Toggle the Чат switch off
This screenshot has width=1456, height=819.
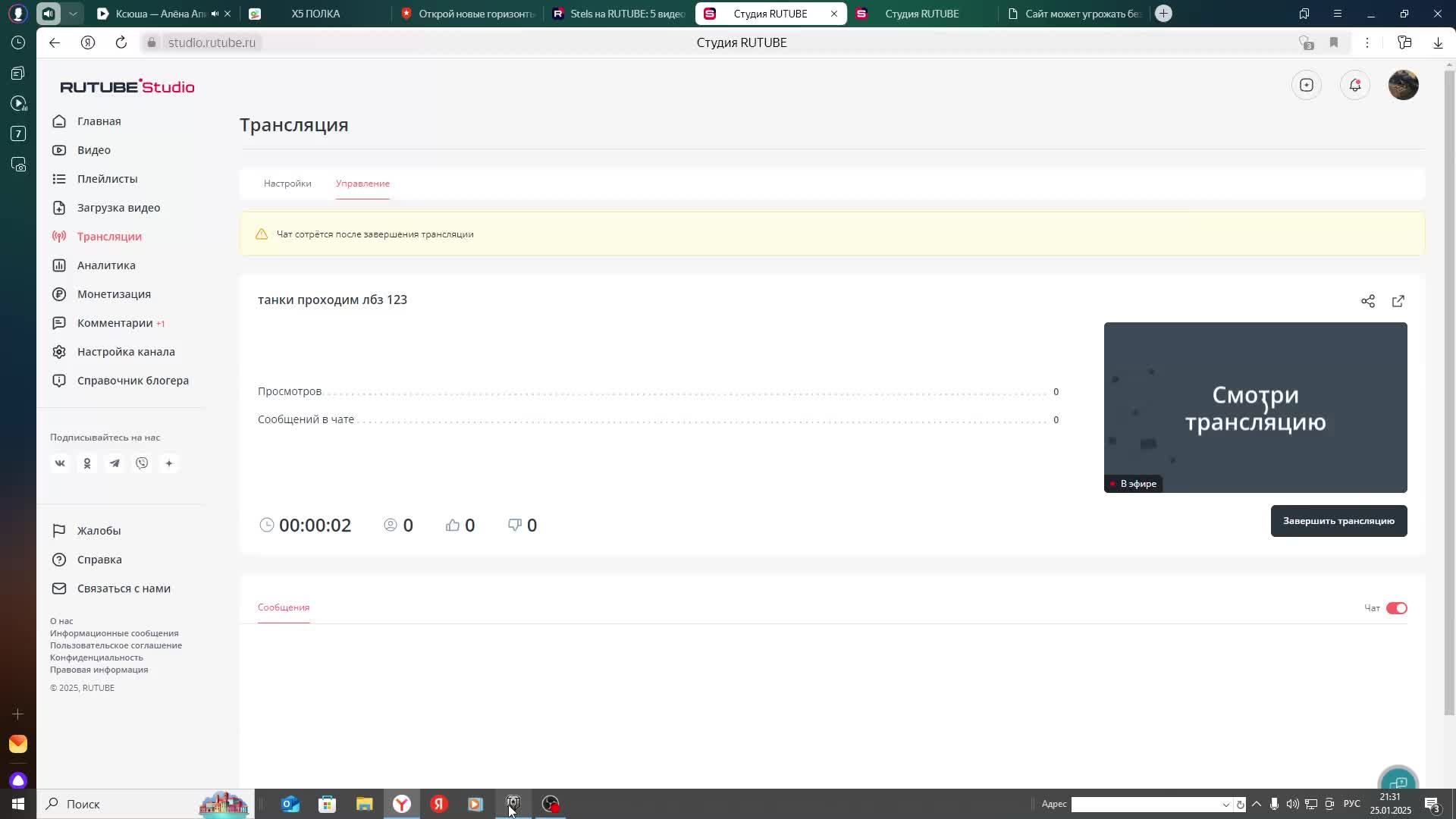click(x=1396, y=608)
